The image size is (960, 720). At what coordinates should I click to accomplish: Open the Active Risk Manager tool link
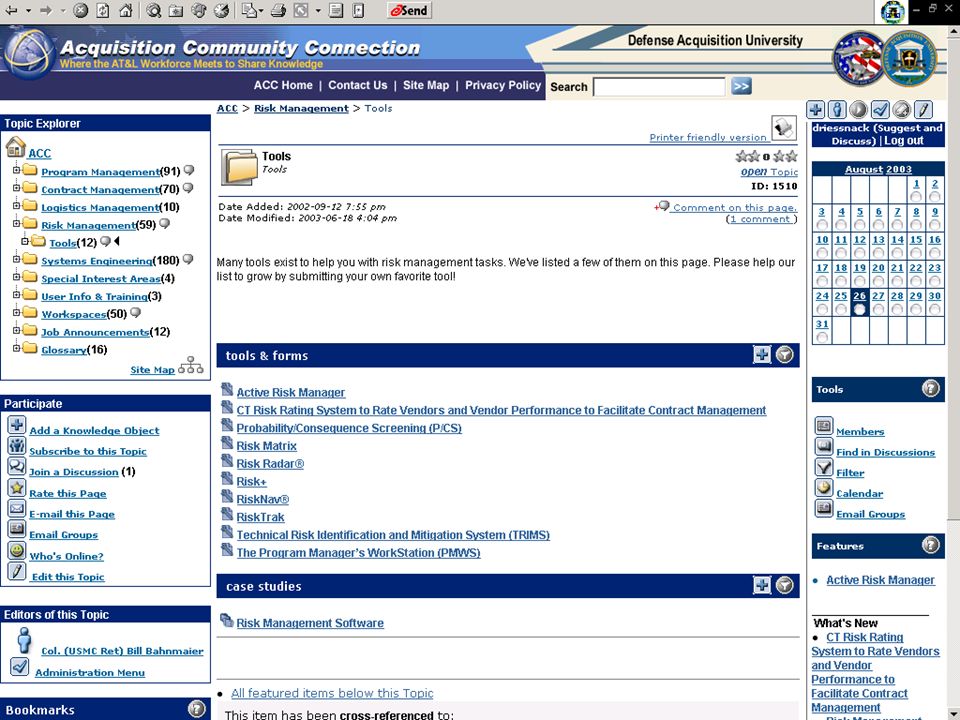(291, 392)
